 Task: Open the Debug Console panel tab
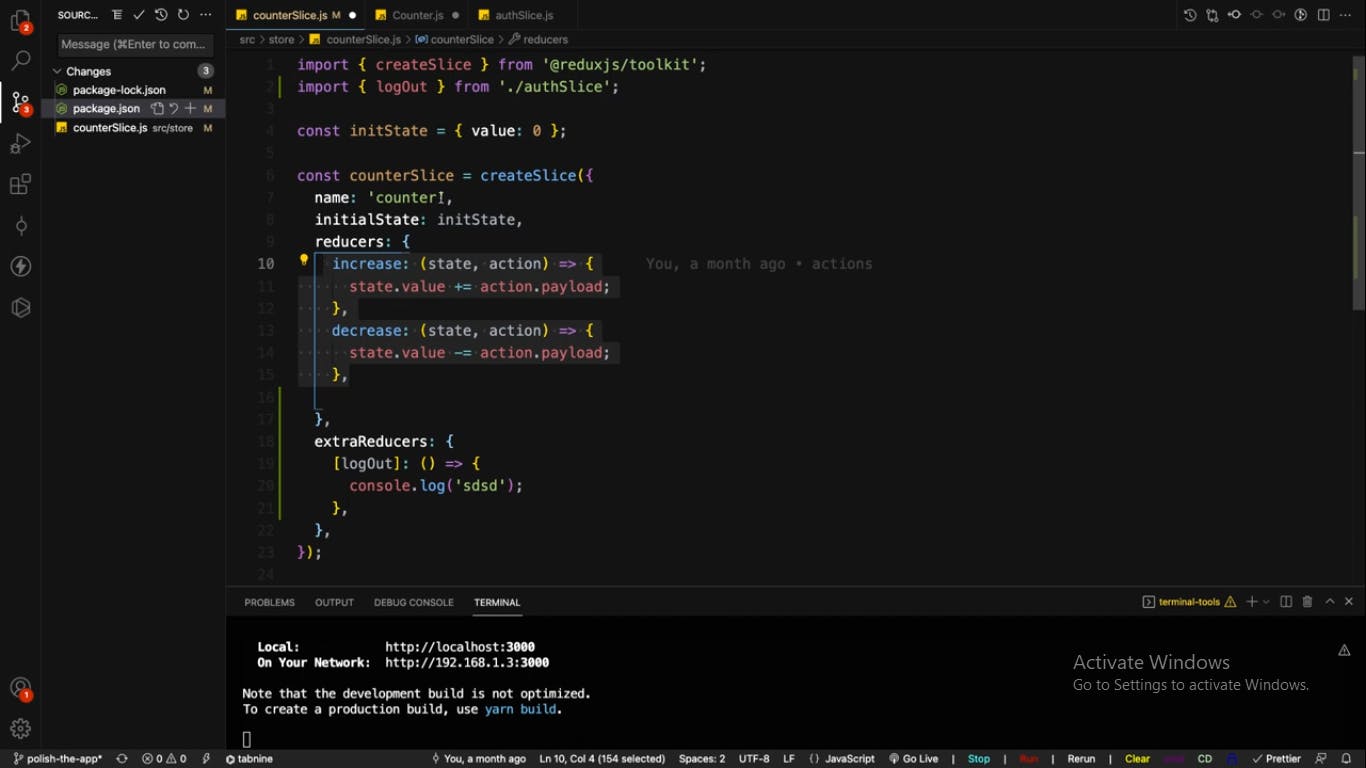pyautogui.click(x=414, y=602)
